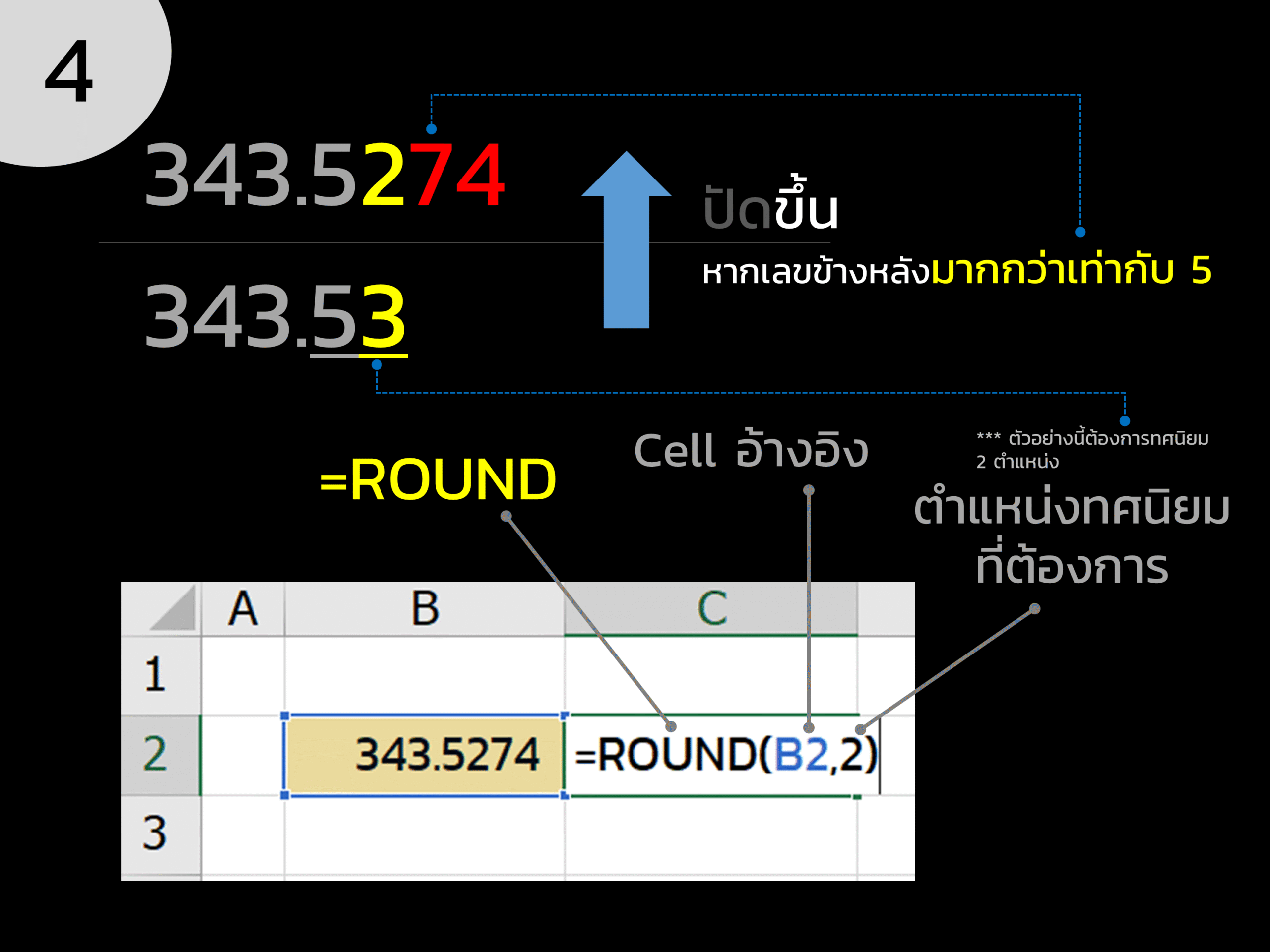Click the Cell อ้างอิง label
1270x952 pixels.
point(751,450)
